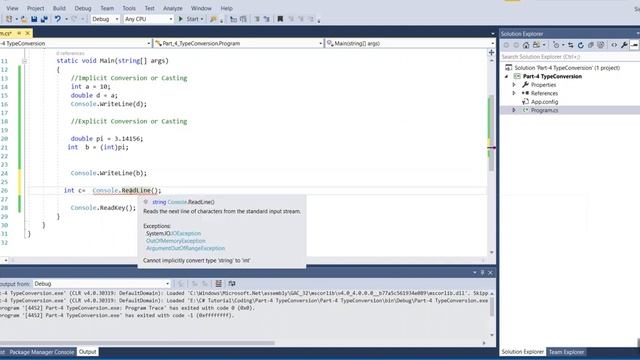Click the Output panel auto-hide pin
This screenshot has width=640, height=360.
[x=482, y=272]
